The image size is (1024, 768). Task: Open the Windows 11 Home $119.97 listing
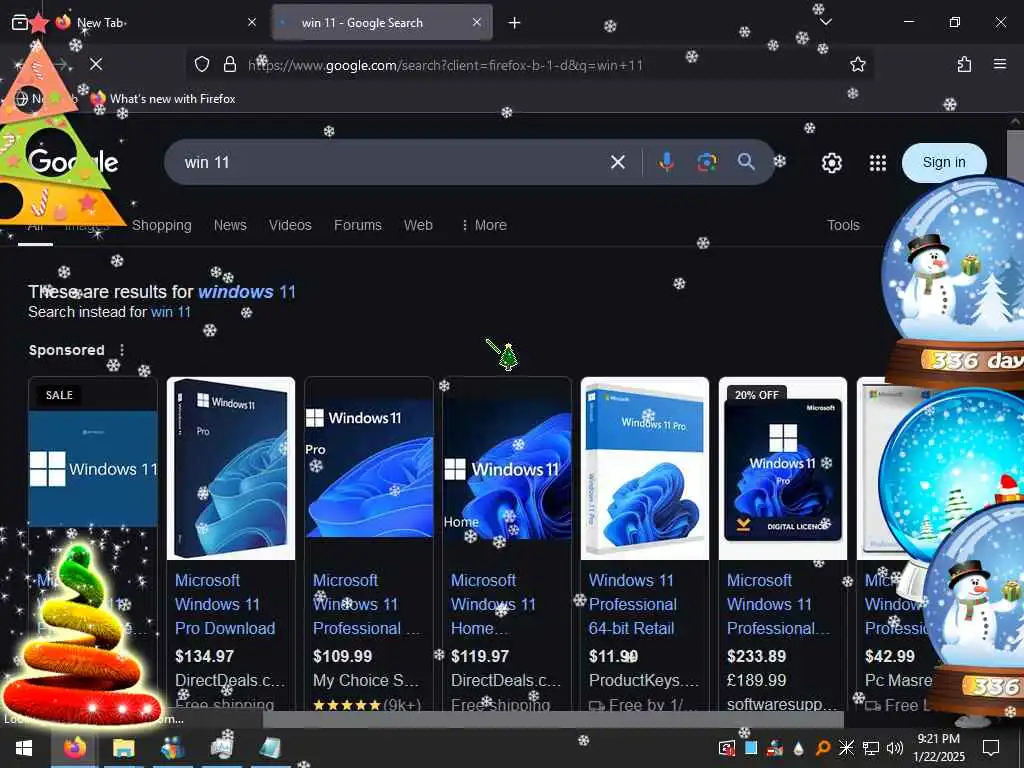point(493,604)
